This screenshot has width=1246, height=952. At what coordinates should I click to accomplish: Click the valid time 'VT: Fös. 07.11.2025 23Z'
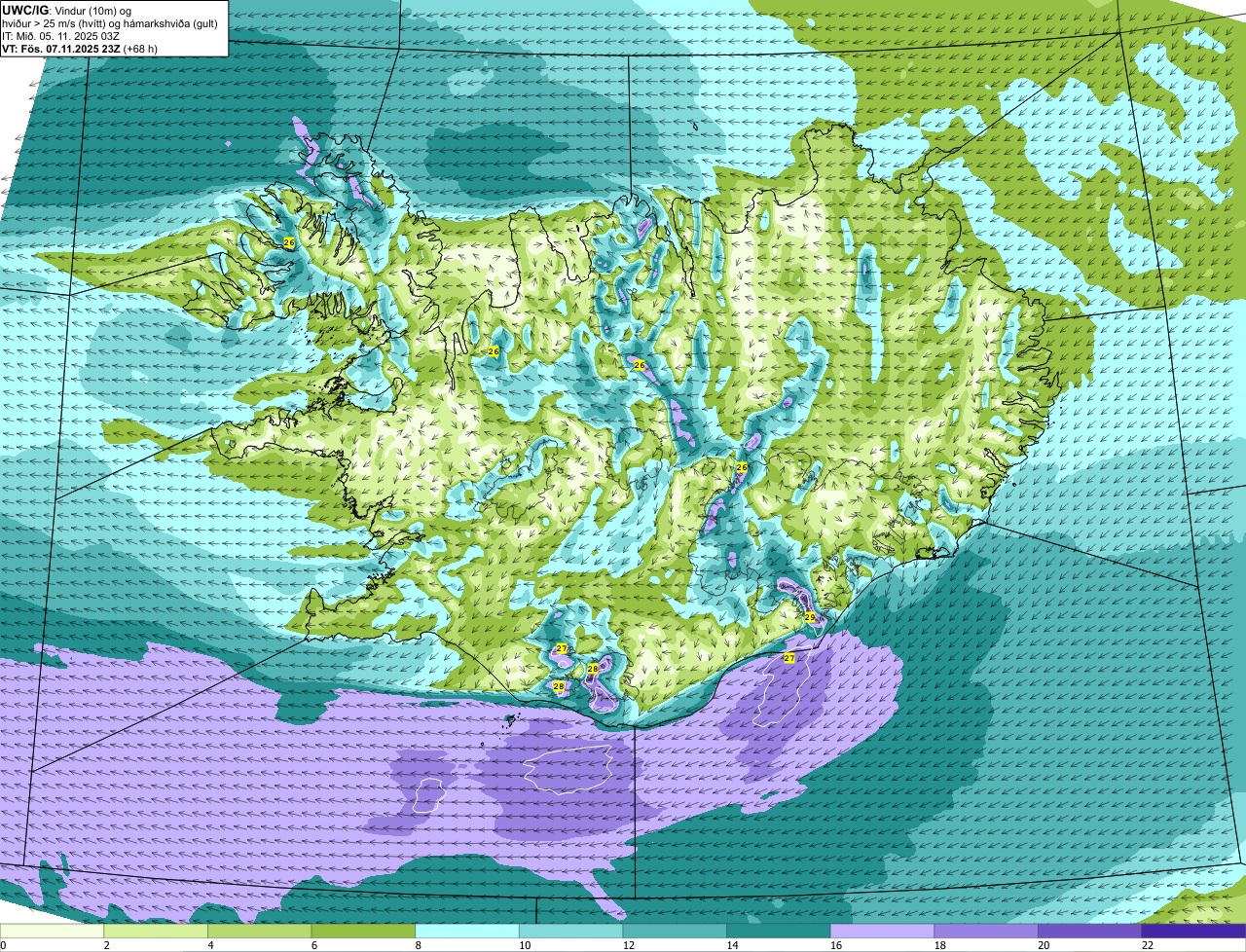point(59,48)
